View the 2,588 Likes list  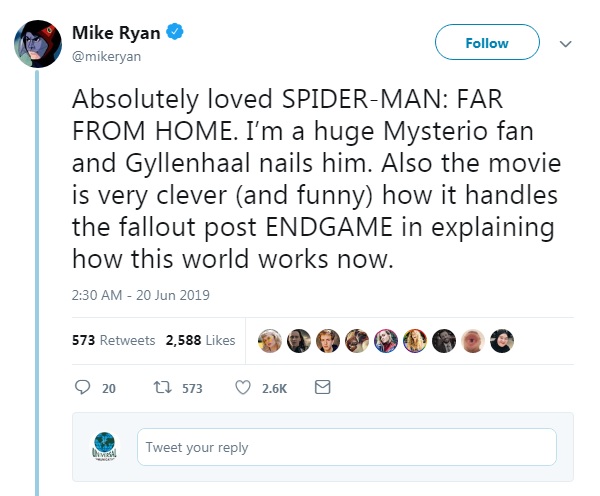pos(200,340)
